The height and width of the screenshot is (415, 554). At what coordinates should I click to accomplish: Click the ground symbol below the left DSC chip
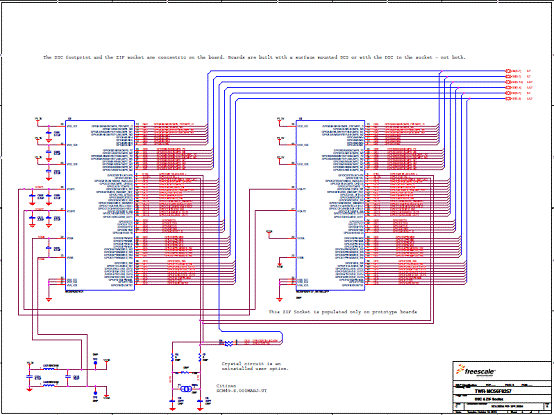pos(49,300)
